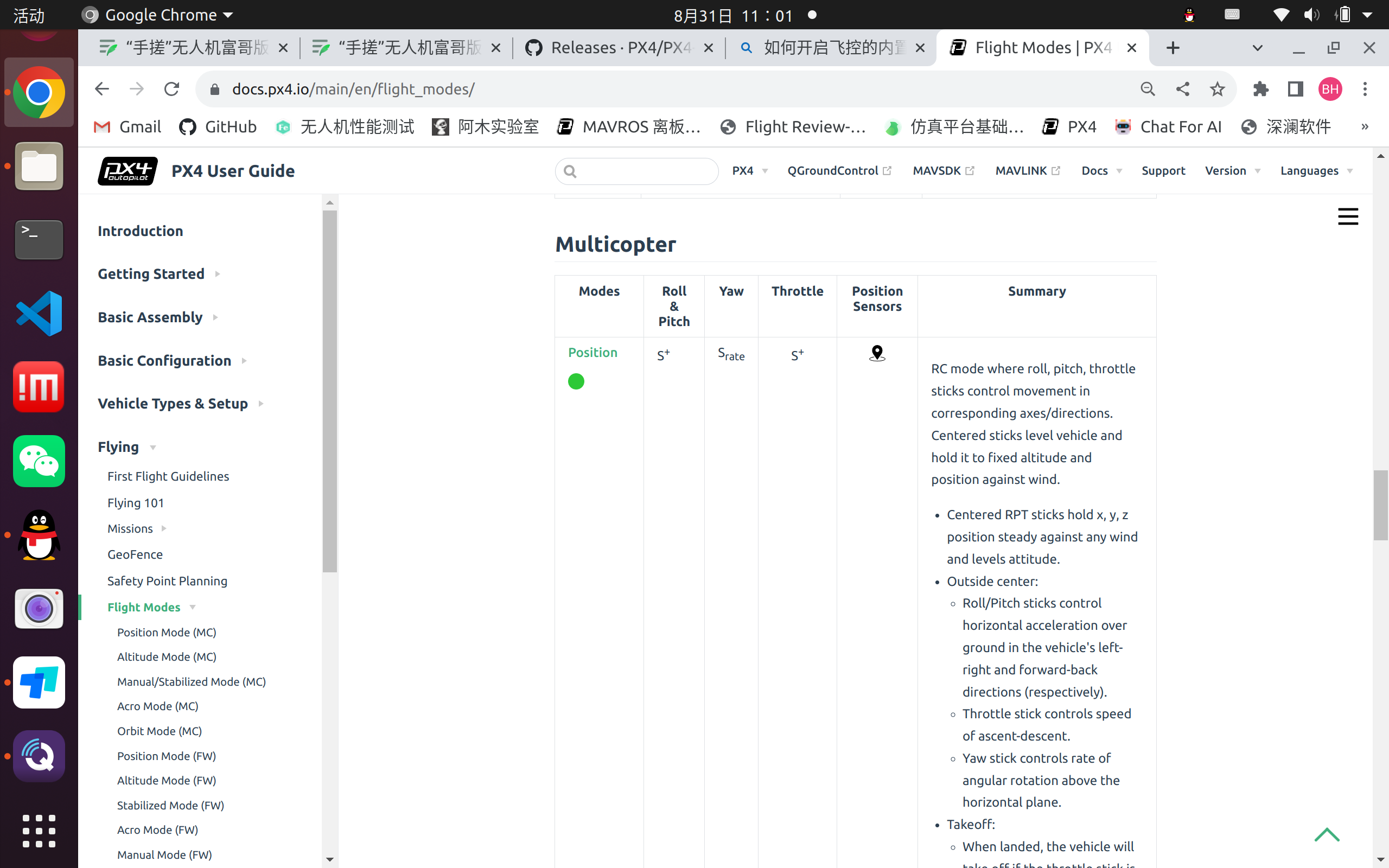Click the position sensor map pin icon
The height and width of the screenshot is (868, 1389).
coord(876,353)
